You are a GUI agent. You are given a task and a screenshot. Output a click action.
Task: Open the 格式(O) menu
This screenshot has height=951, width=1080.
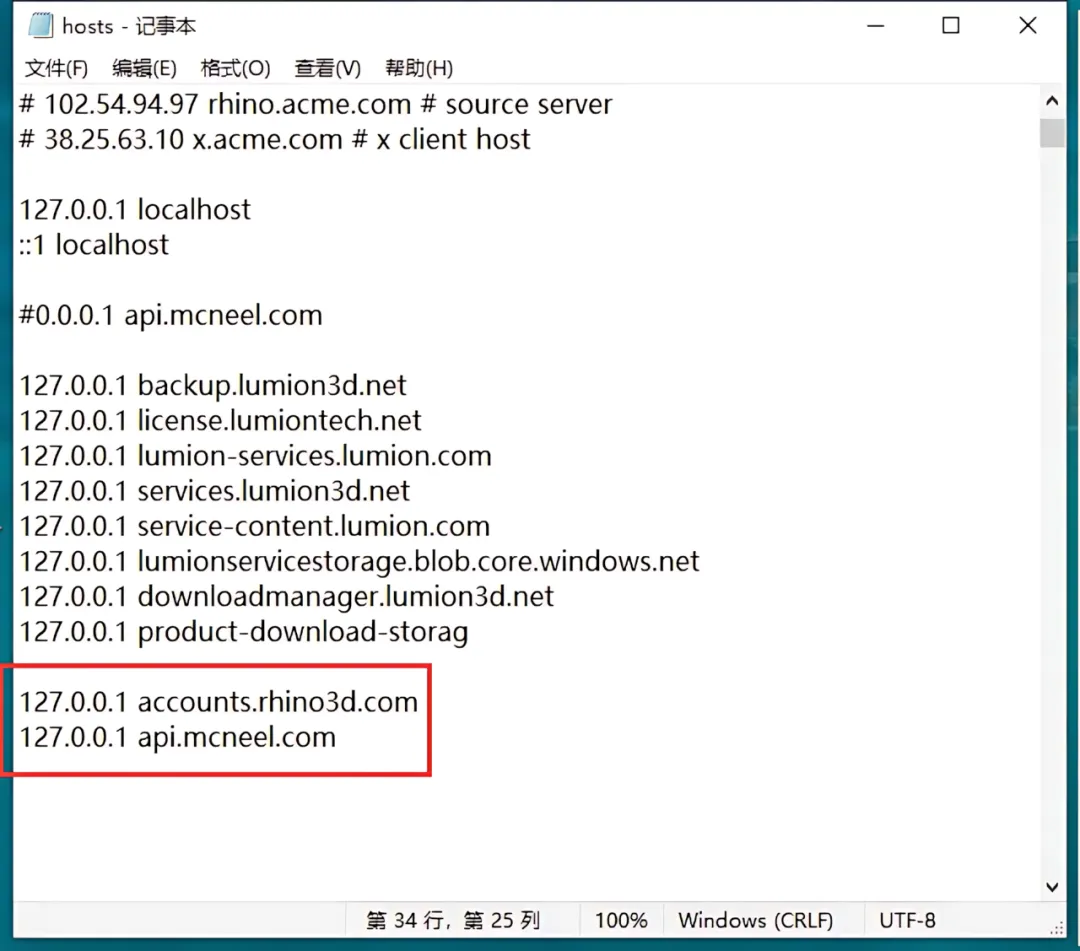click(x=236, y=68)
